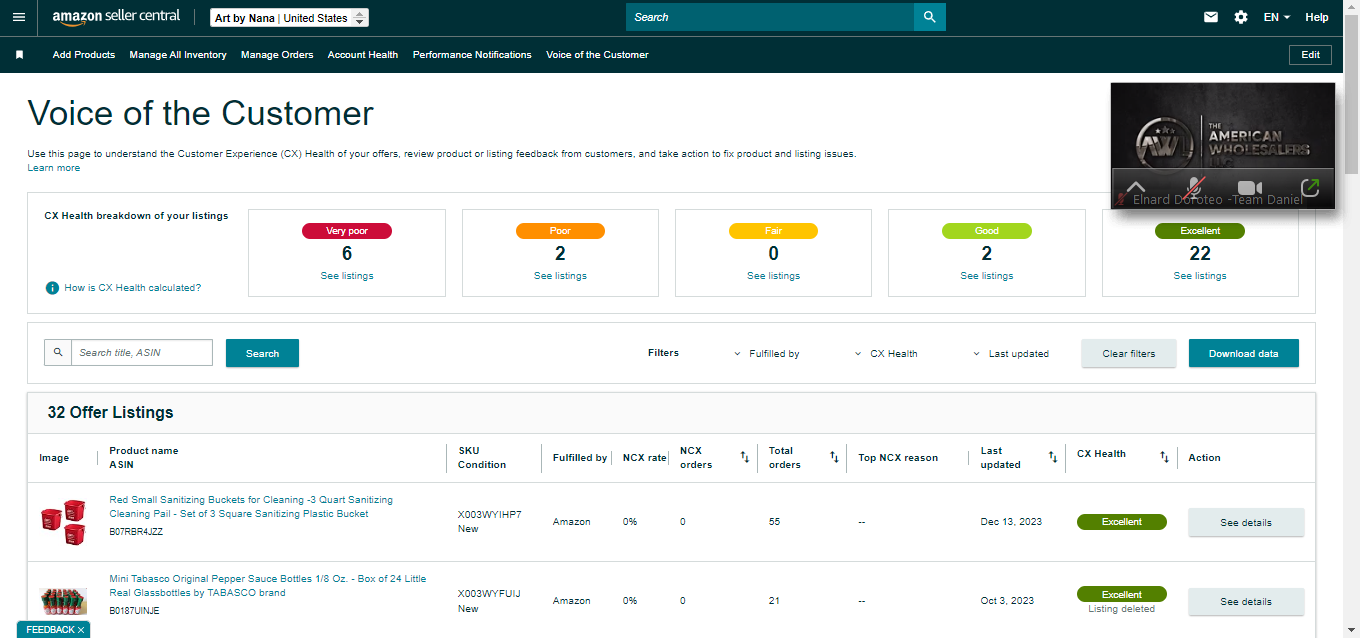Expand the video overlay with up chevron
Viewport: 1360px width, 638px height.
click(1136, 187)
